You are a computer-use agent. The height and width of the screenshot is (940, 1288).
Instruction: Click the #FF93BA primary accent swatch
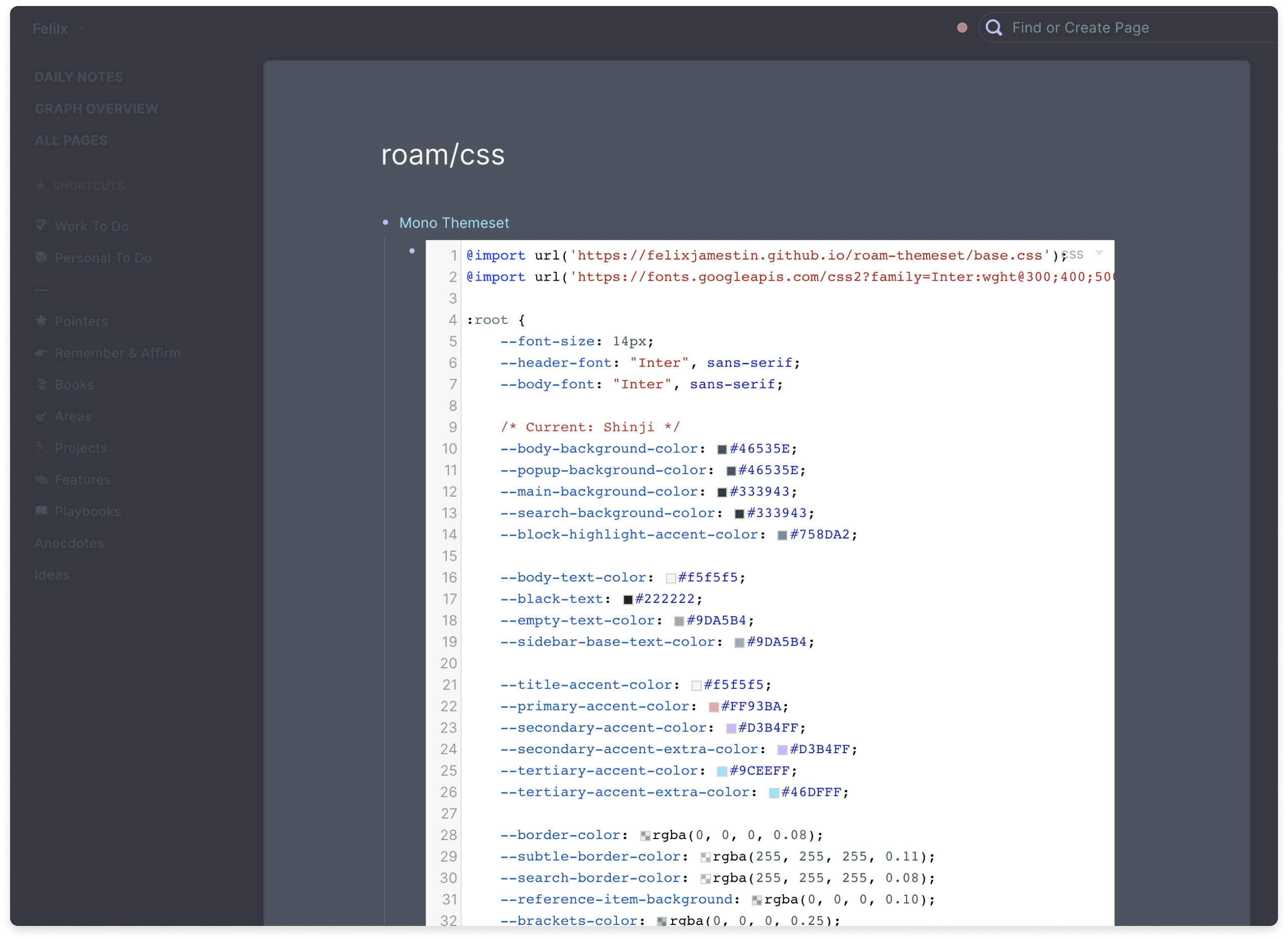(714, 708)
